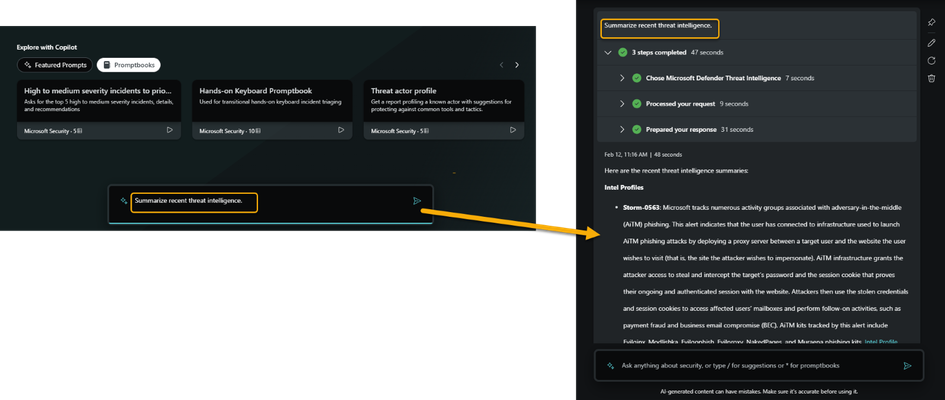Viewport: 945px width, 400px height.
Task: Go to next promptbooks with right arrow
Action: 516,65
